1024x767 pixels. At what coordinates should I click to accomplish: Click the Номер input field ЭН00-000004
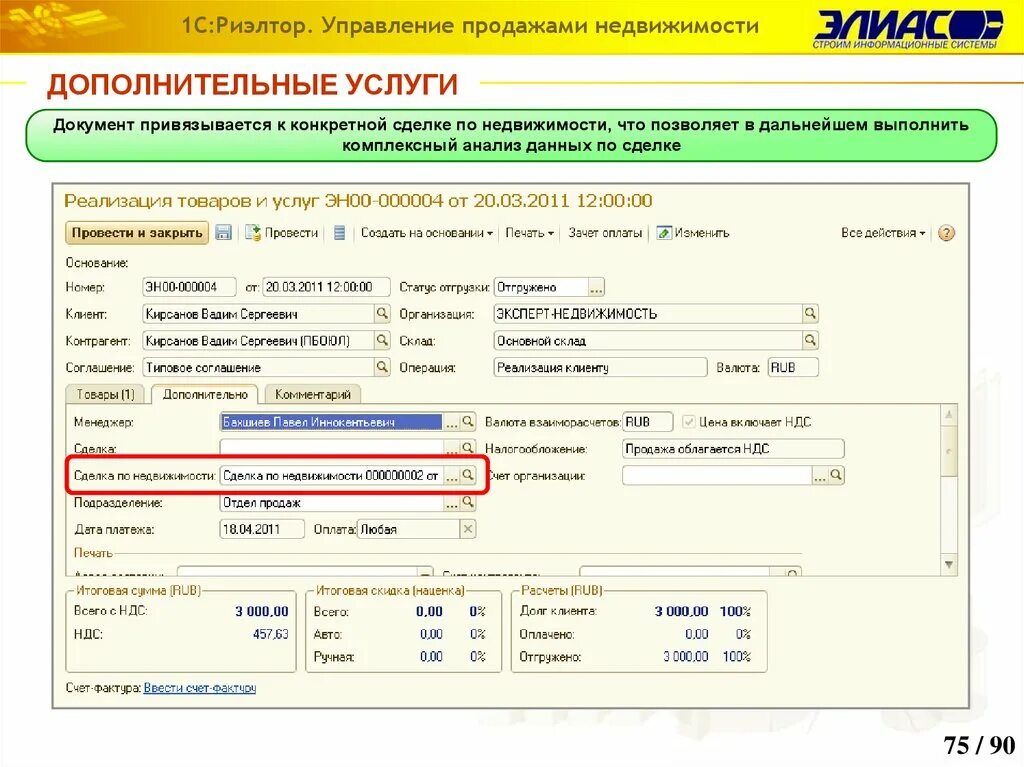189,287
